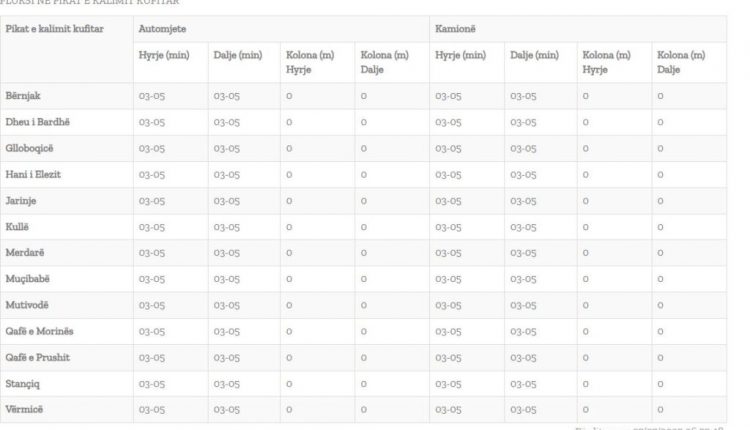Click the Vërmicë row label
The image size is (750, 430).
24,409
